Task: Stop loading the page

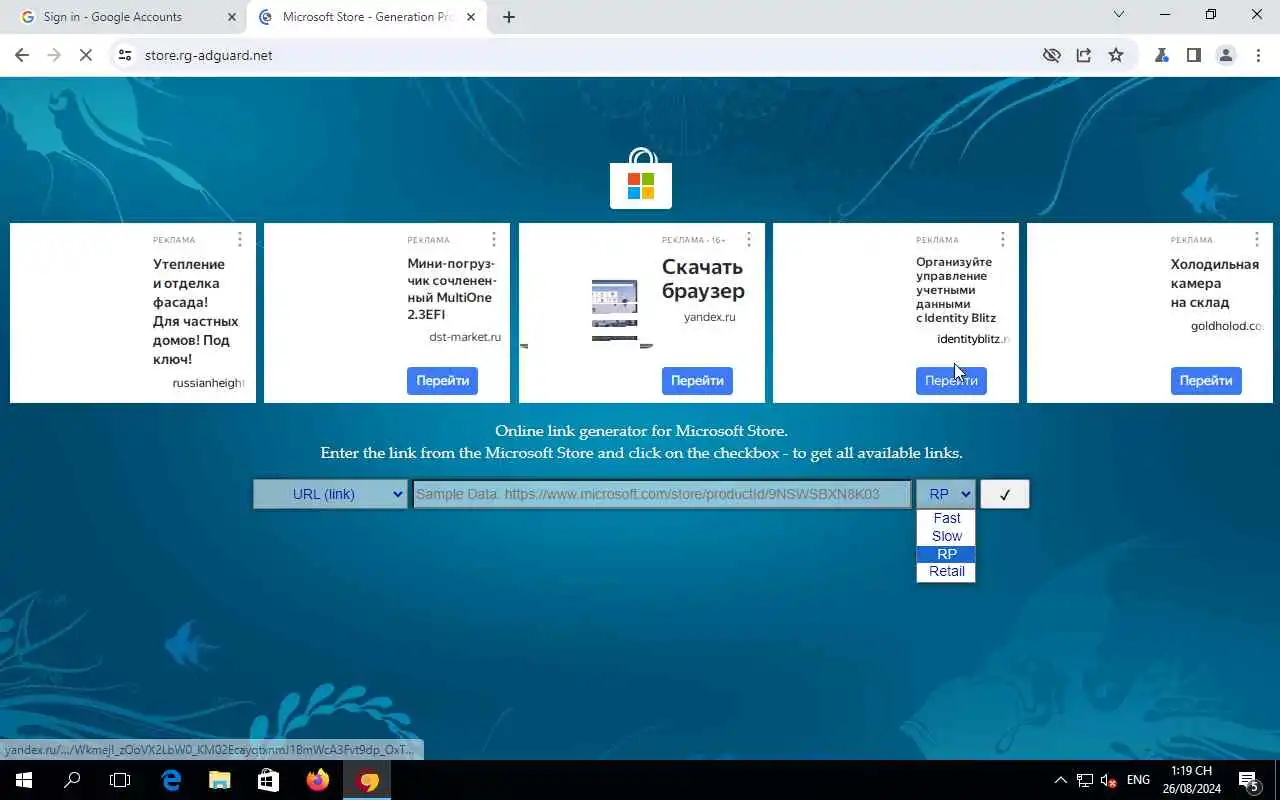Action: (86, 55)
